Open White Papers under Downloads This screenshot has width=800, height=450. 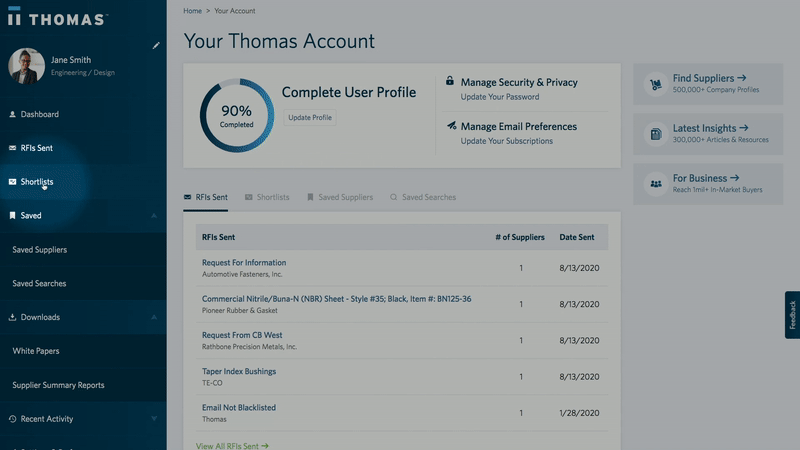pos(35,351)
